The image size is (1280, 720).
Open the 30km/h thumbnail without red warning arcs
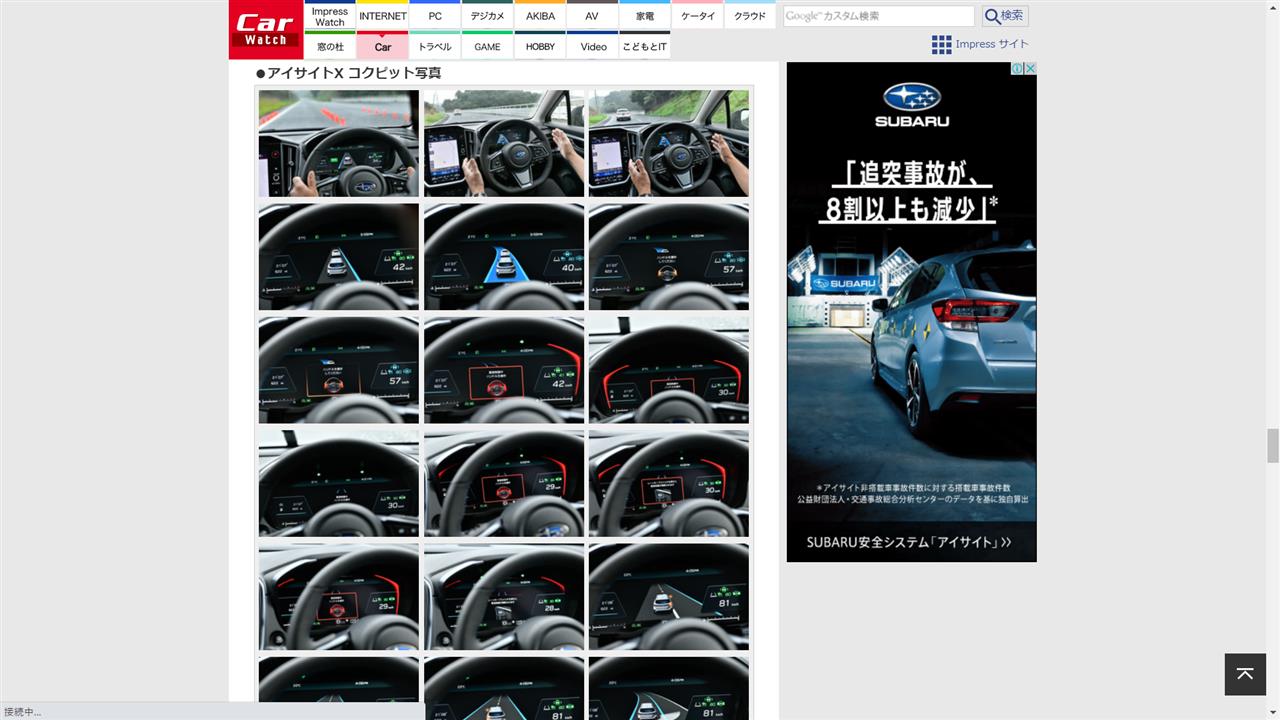(339, 484)
